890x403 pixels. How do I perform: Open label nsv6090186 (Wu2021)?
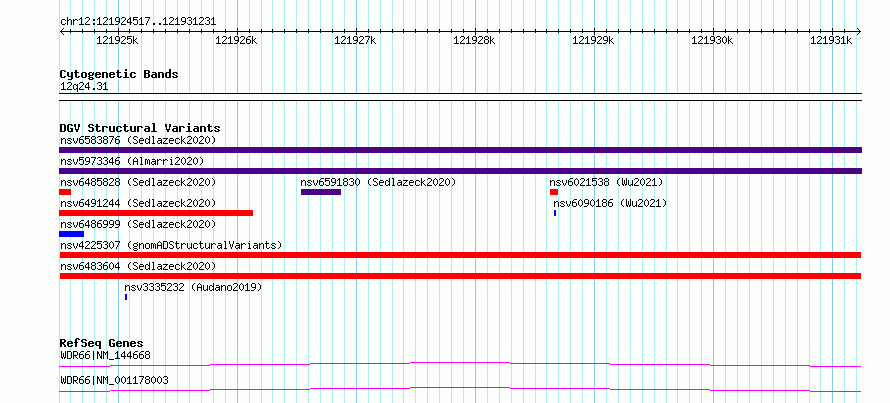coord(610,203)
